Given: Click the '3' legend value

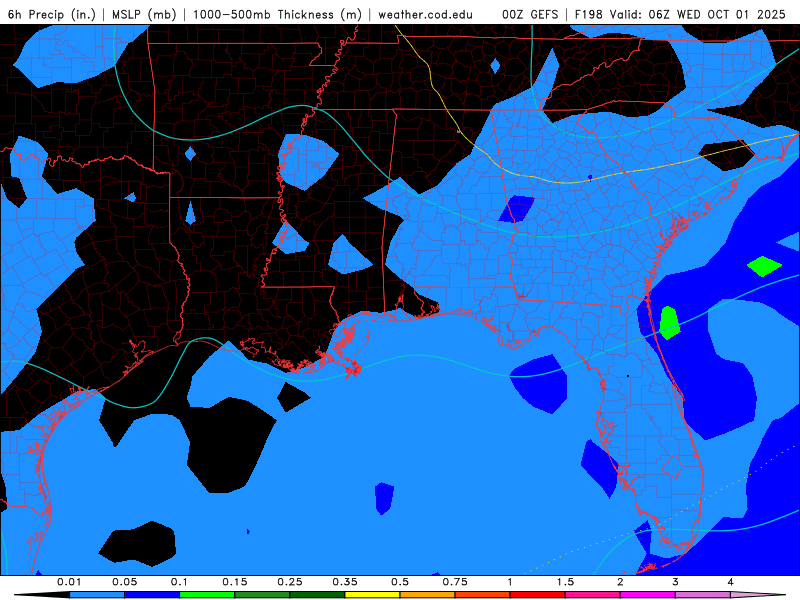Looking at the screenshot, I should point(676,582).
